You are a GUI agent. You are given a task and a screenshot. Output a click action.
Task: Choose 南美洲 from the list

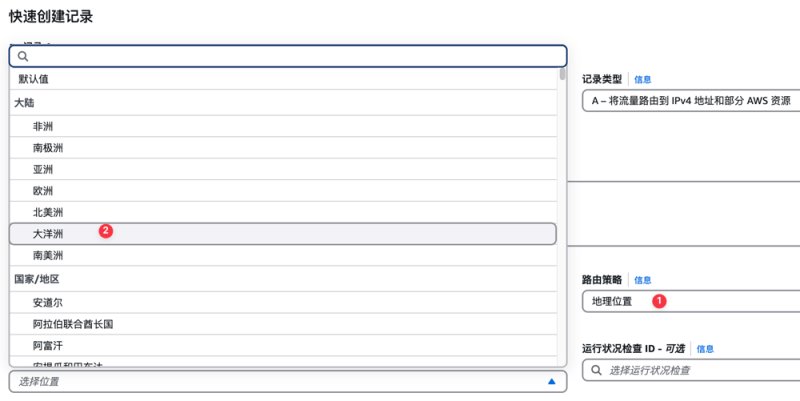(x=283, y=255)
